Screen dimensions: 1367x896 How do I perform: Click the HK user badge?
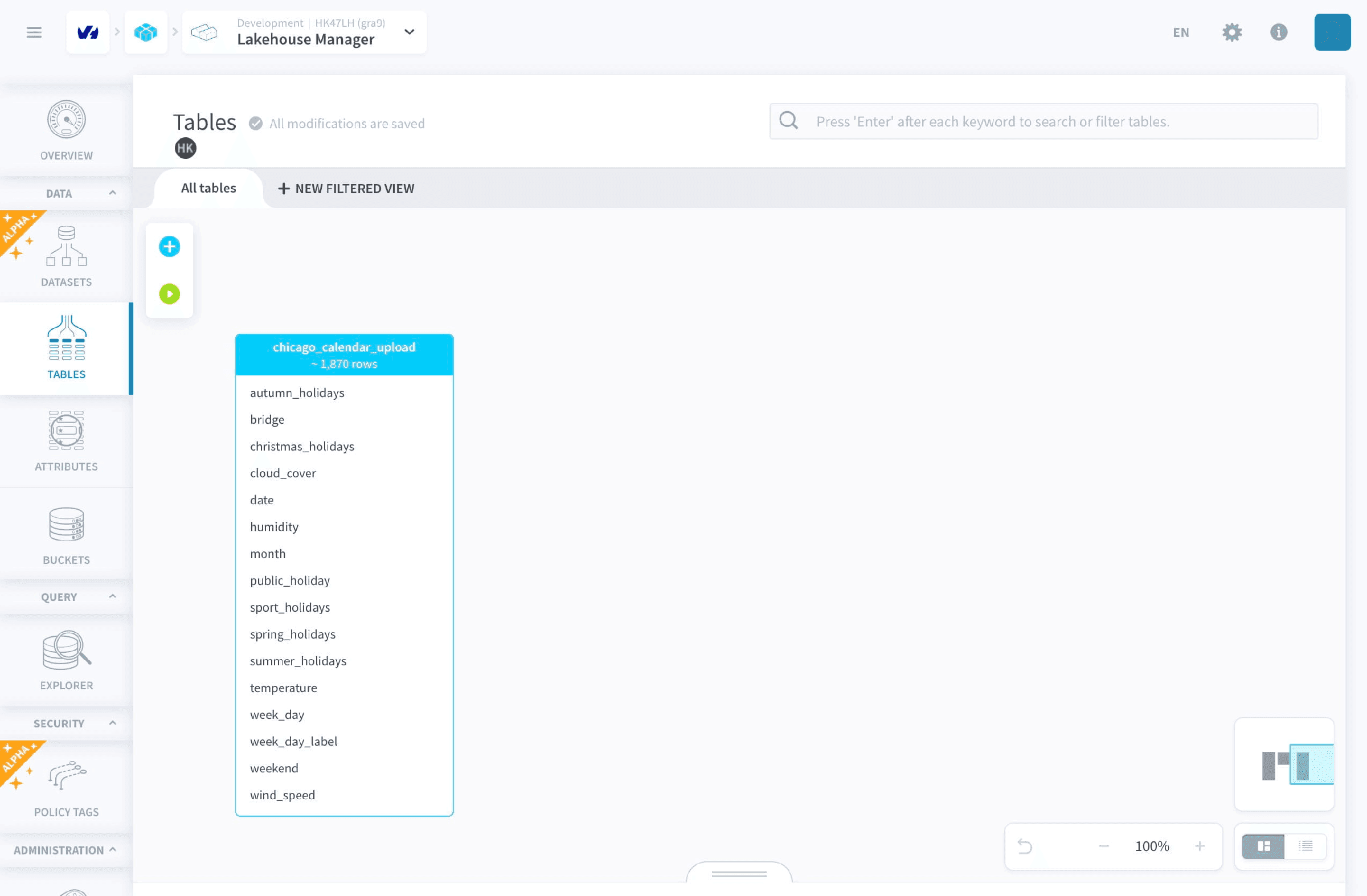click(x=186, y=148)
